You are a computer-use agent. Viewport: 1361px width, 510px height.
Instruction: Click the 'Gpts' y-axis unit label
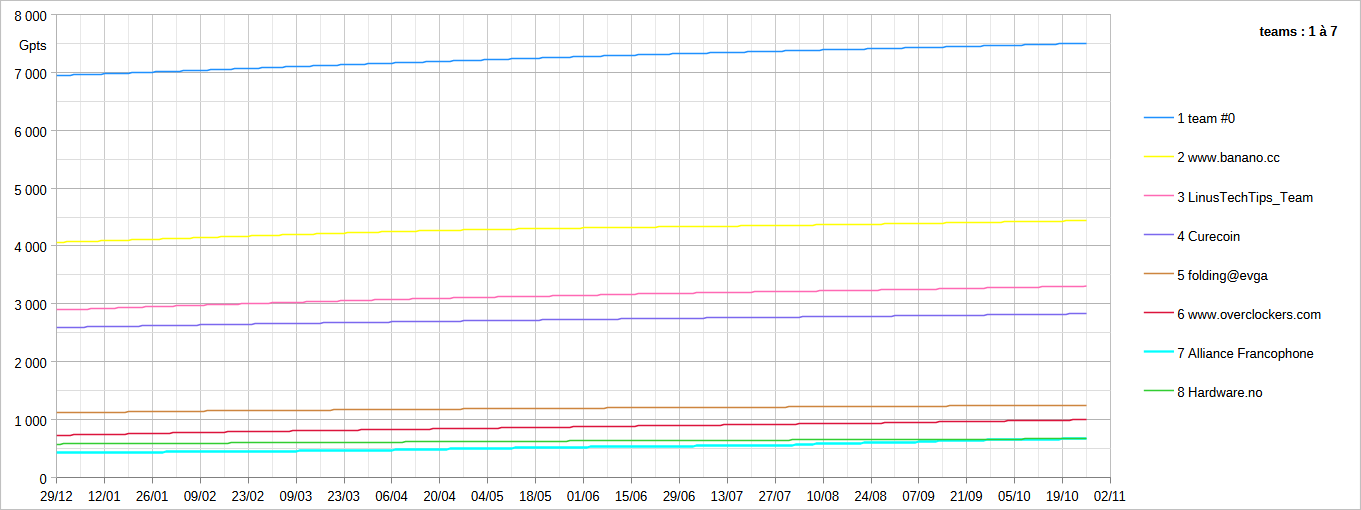[33, 46]
